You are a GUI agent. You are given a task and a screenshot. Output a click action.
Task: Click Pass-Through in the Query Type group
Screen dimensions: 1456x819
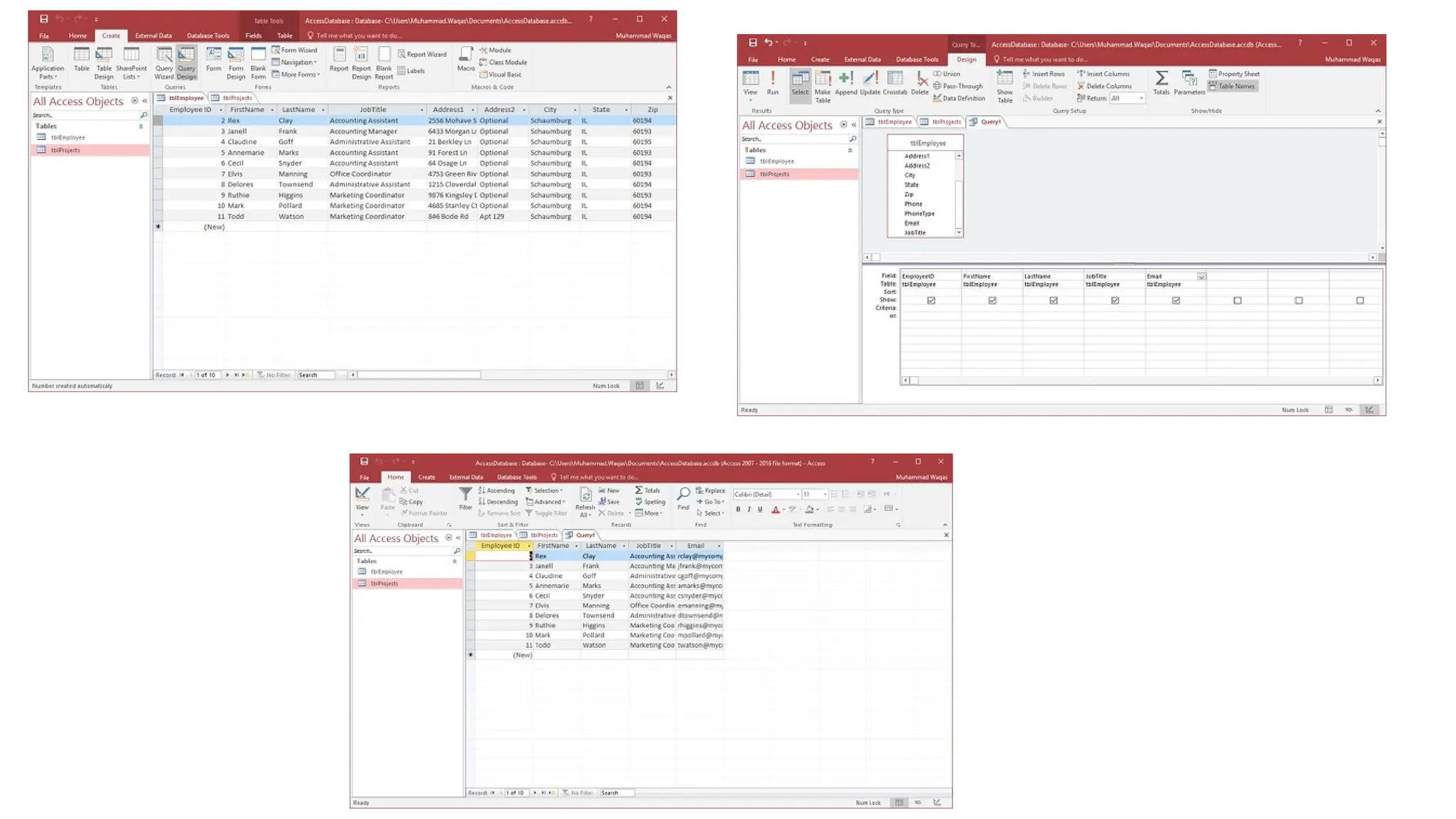coord(958,86)
